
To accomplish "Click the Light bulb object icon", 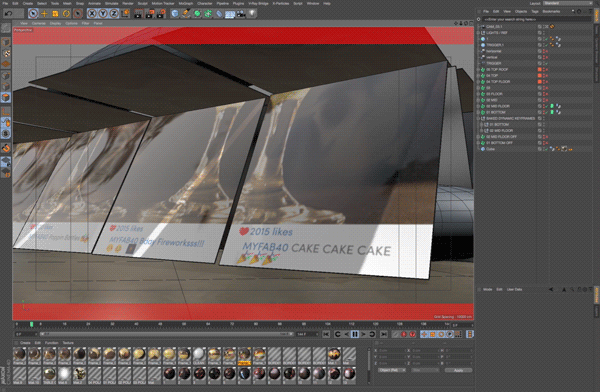I will pos(252,14).
